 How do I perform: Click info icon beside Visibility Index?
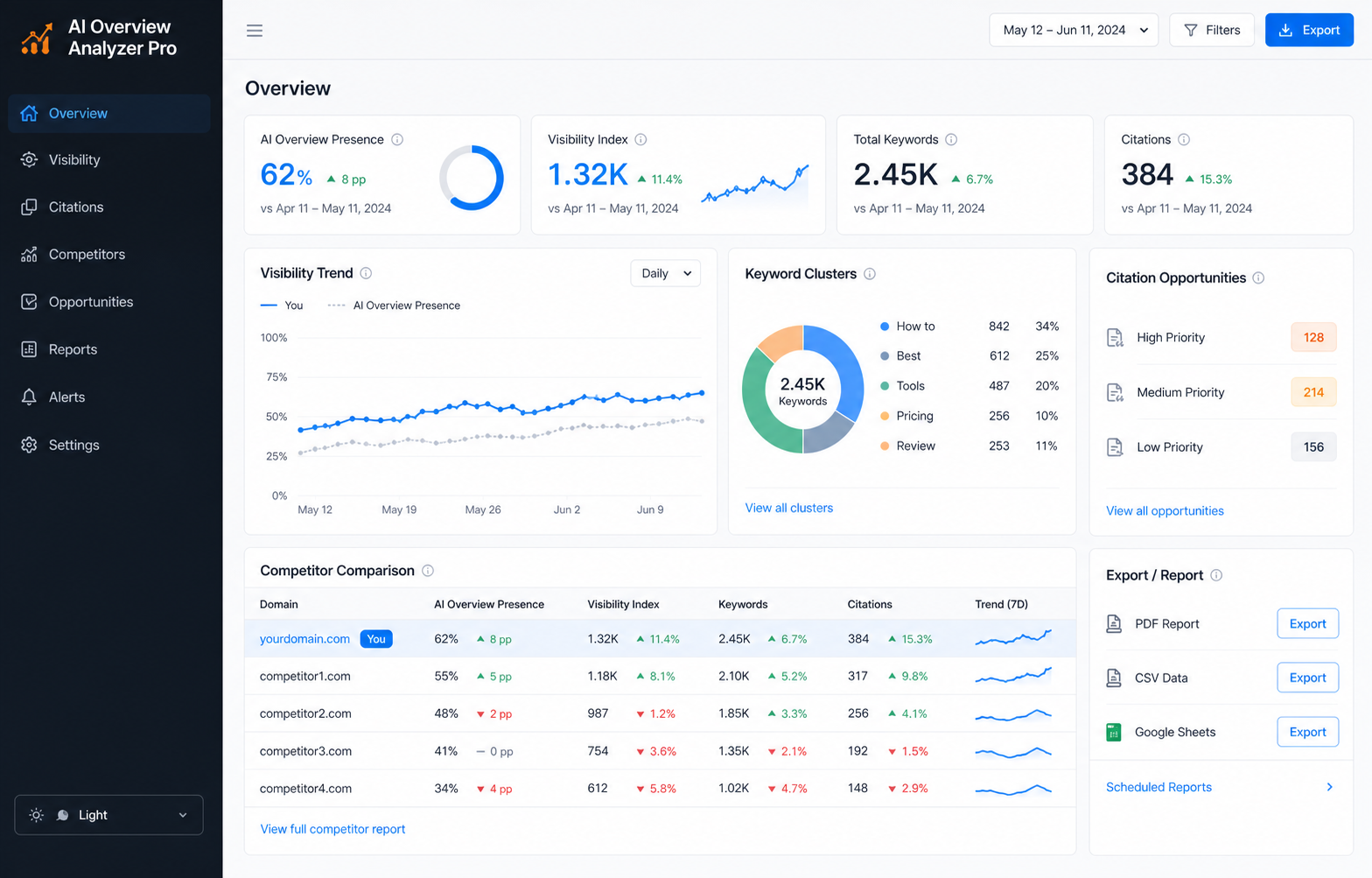tap(640, 140)
